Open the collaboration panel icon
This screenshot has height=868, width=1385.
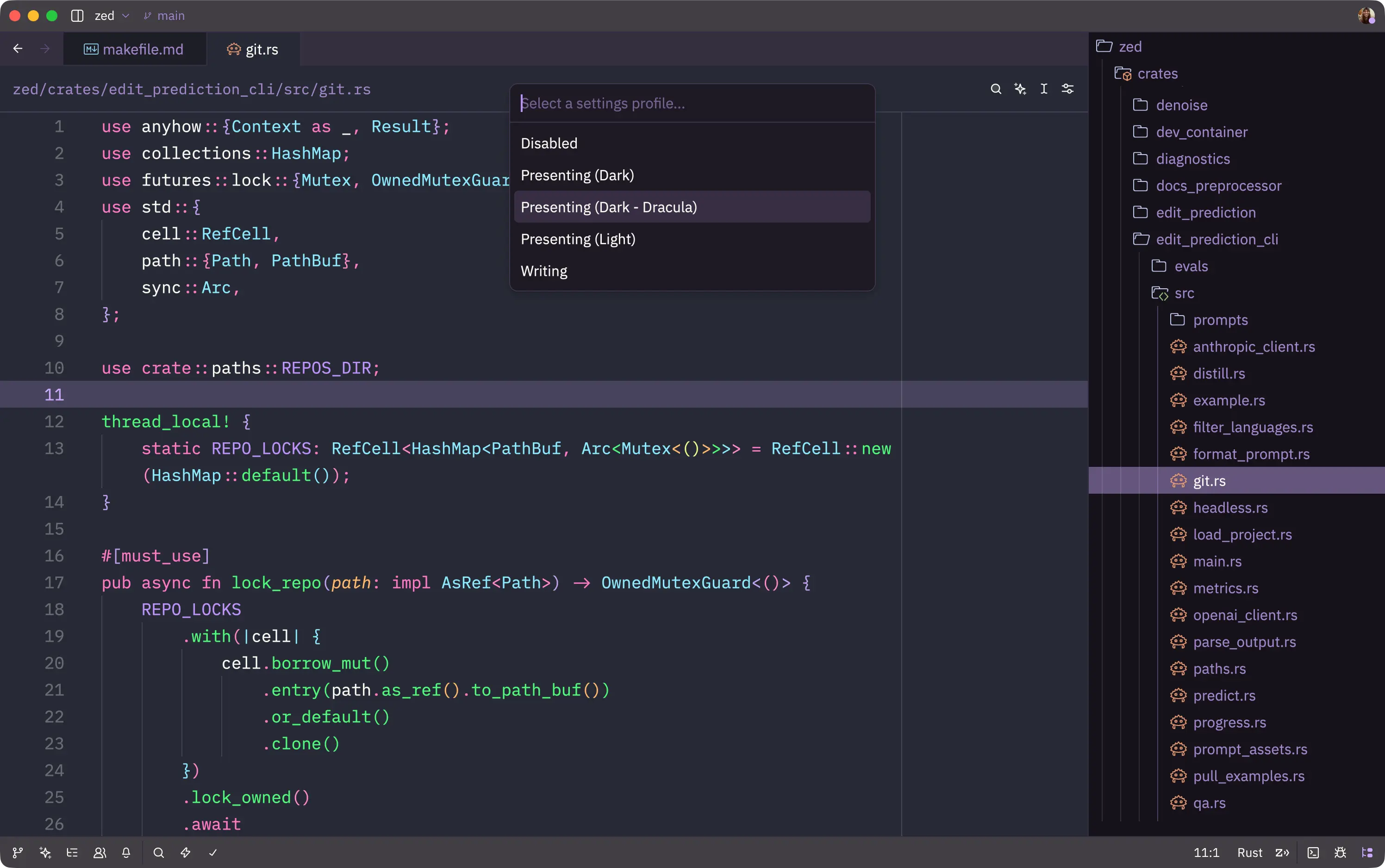(x=100, y=852)
